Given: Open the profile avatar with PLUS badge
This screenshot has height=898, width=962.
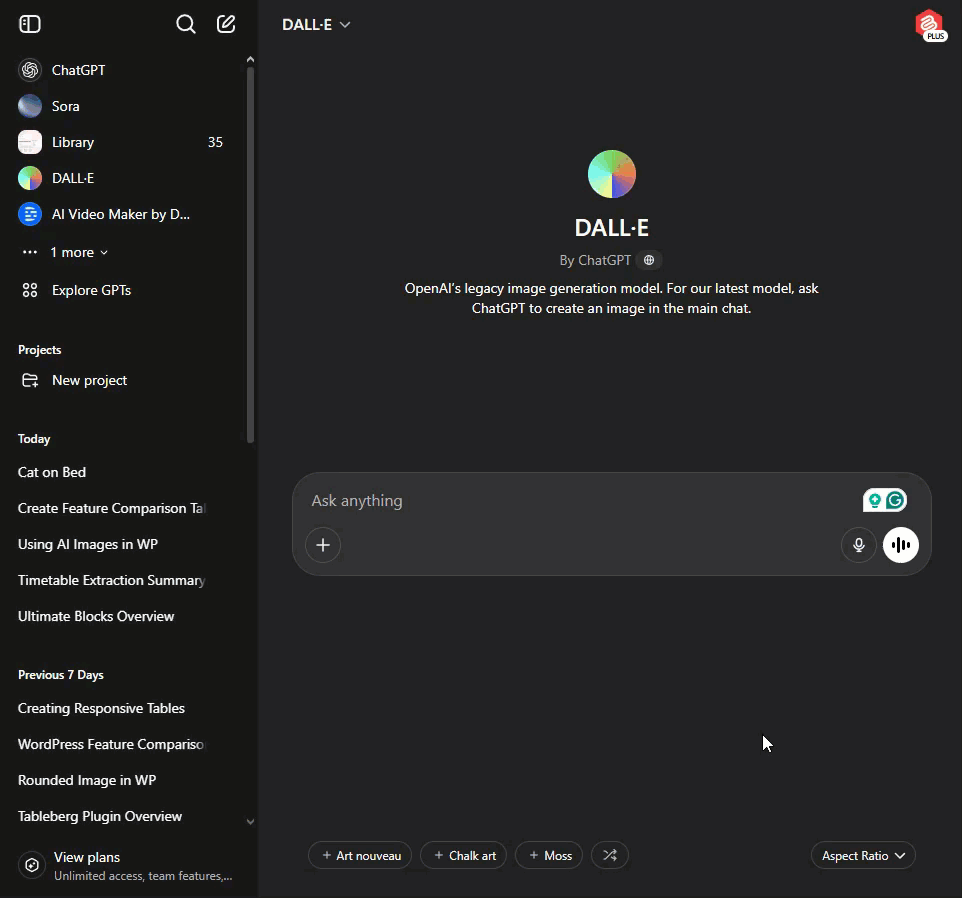Looking at the screenshot, I should (x=930, y=25).
